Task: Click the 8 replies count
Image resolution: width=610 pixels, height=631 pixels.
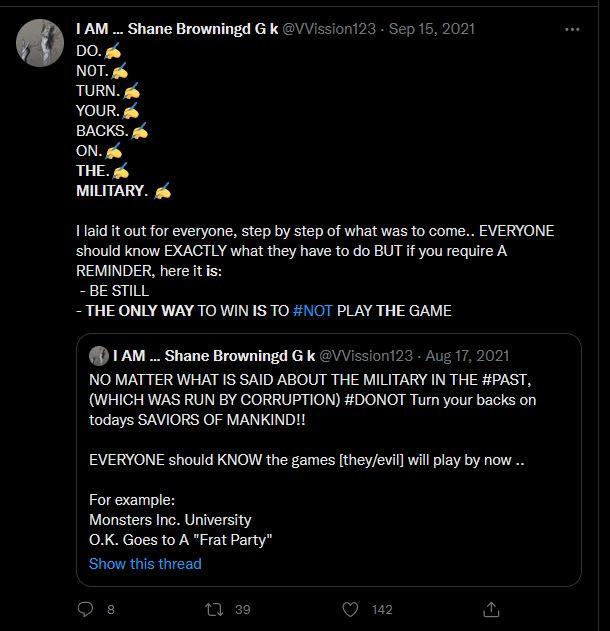Action: 111,609
